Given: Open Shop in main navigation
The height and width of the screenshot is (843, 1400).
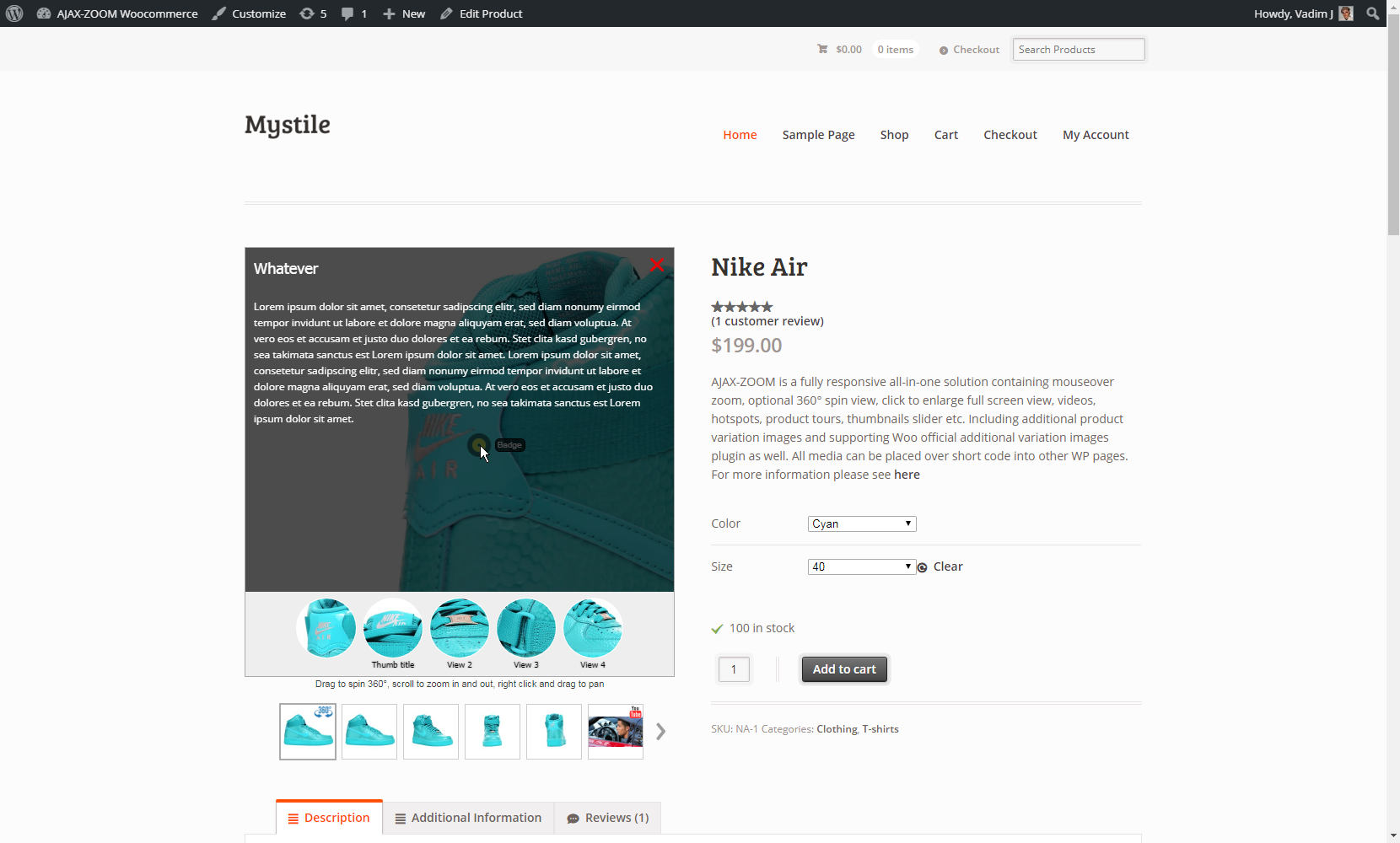Looking at the screenshot, I should tap(894, 135).
